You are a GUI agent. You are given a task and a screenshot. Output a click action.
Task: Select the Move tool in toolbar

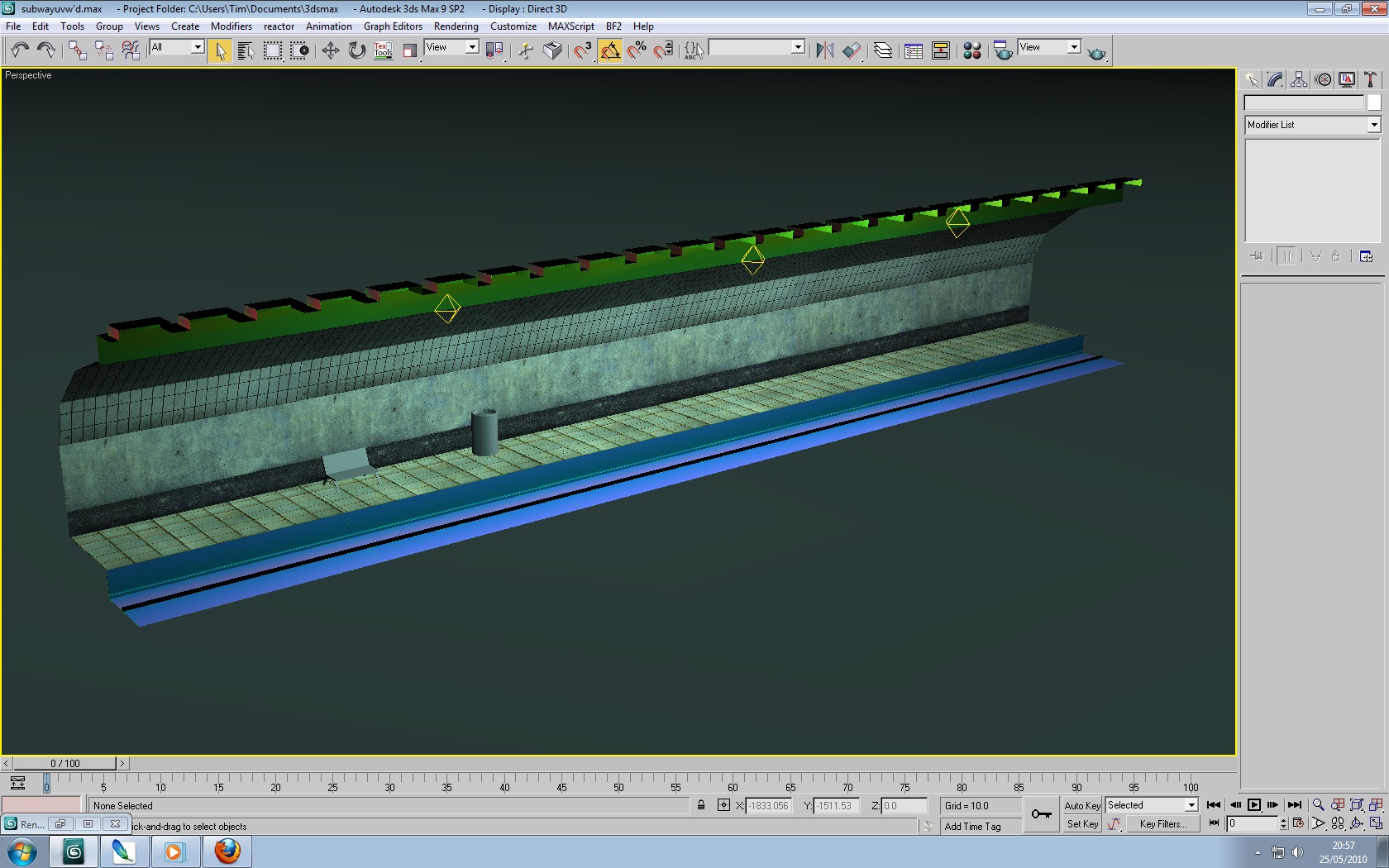pos(330,50)
